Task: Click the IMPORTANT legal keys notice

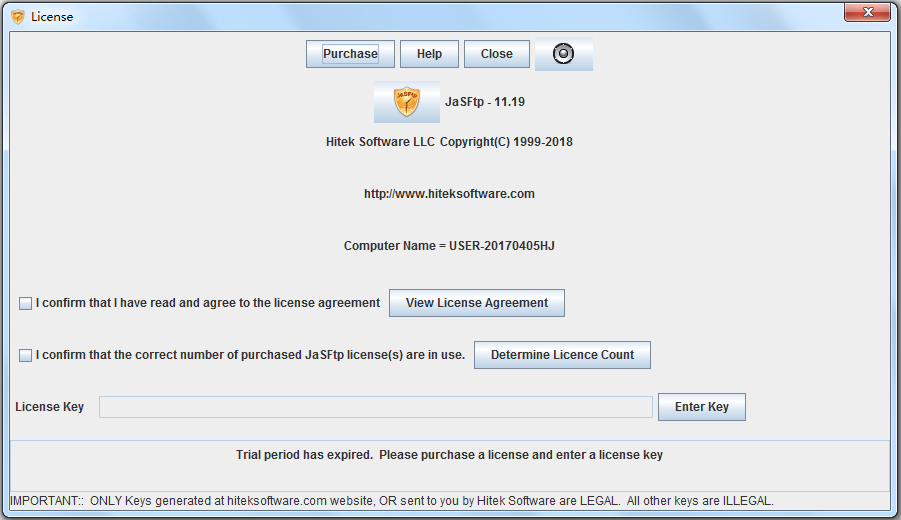Action: 392,501
